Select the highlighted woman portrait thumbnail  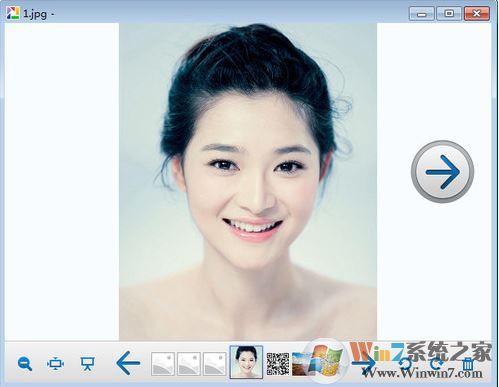[x=246, y=362]
